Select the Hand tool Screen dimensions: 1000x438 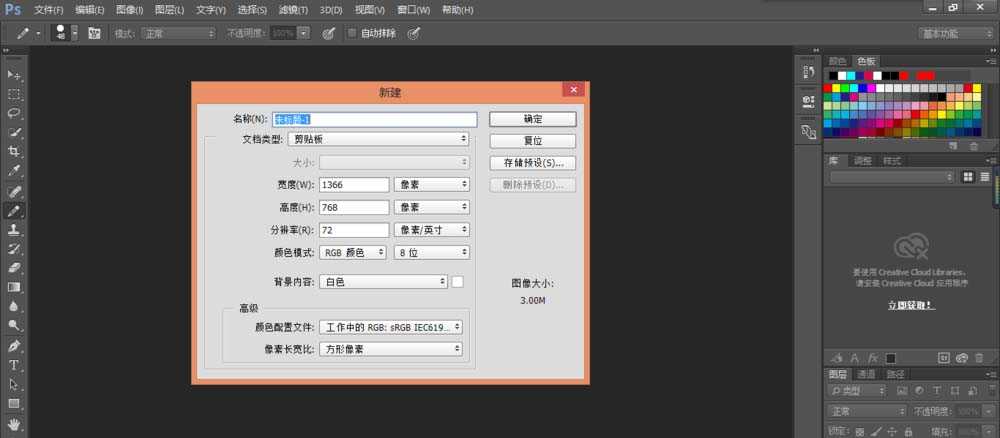click(x=14, y=424)
